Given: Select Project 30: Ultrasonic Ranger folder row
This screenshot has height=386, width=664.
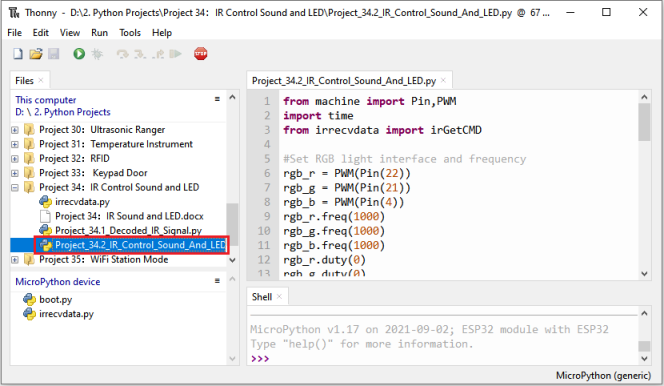Looking at the screenshot, I should coord(102,130).
